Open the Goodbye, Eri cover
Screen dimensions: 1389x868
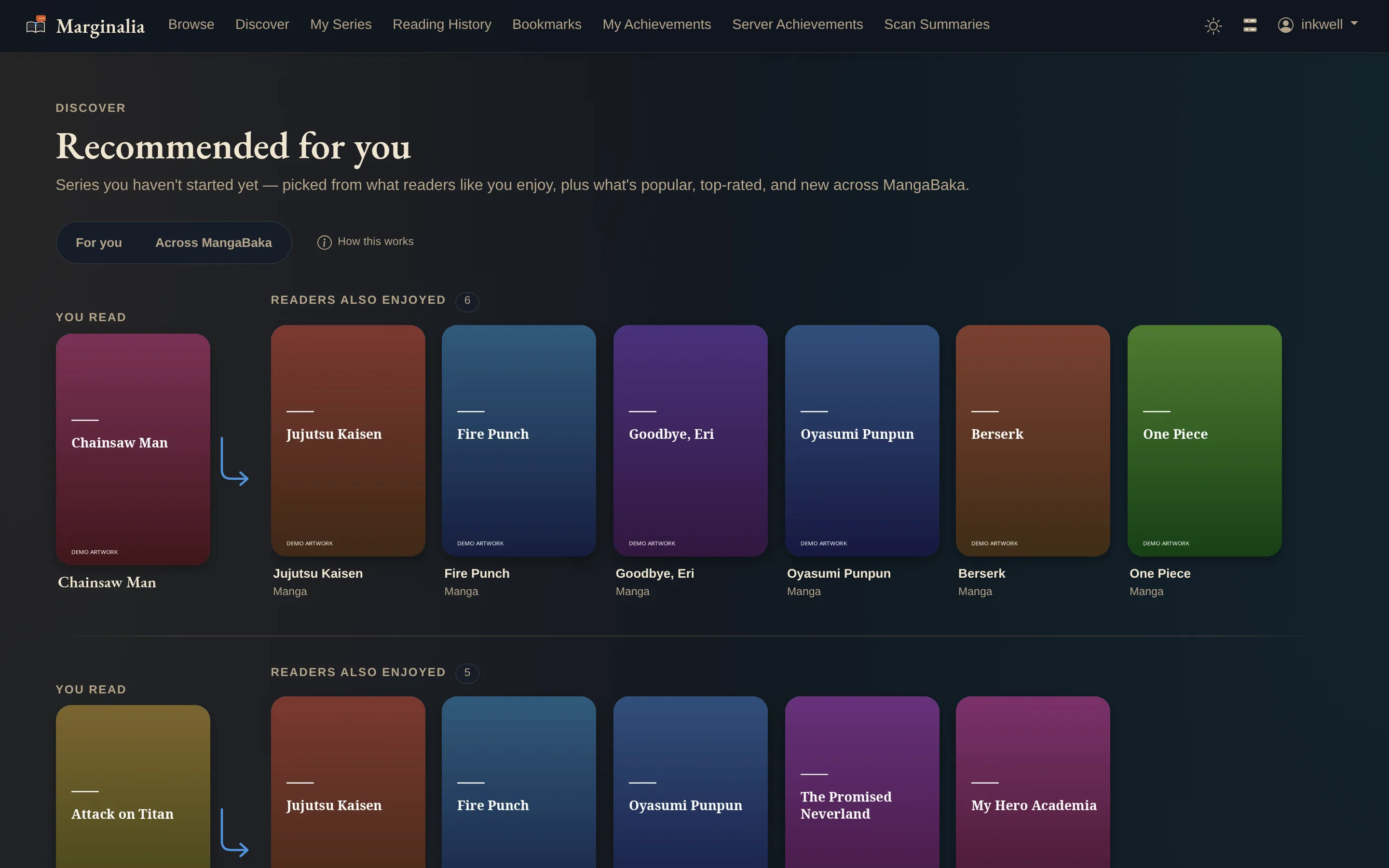click(691, 440)
